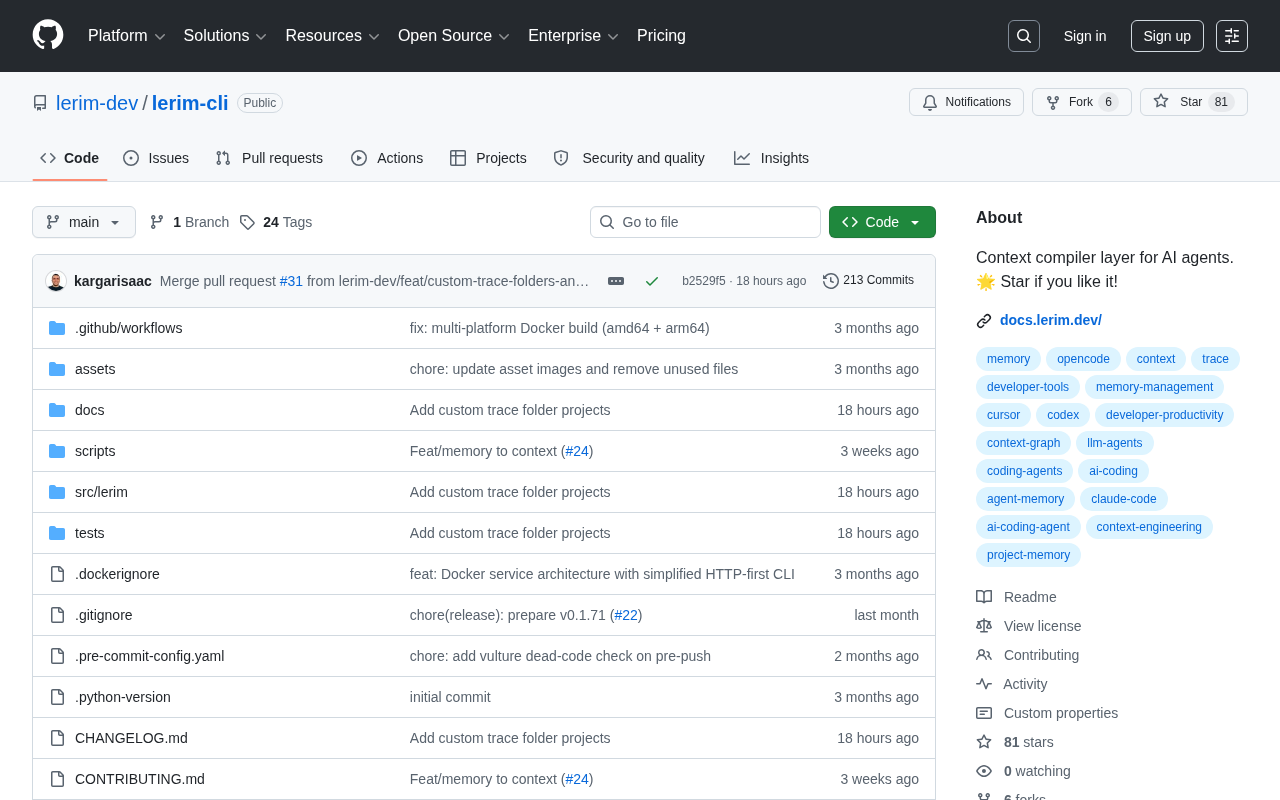Click the notifications bell icon
Viewport: 1280px width, 800px height.
(930, 102)
